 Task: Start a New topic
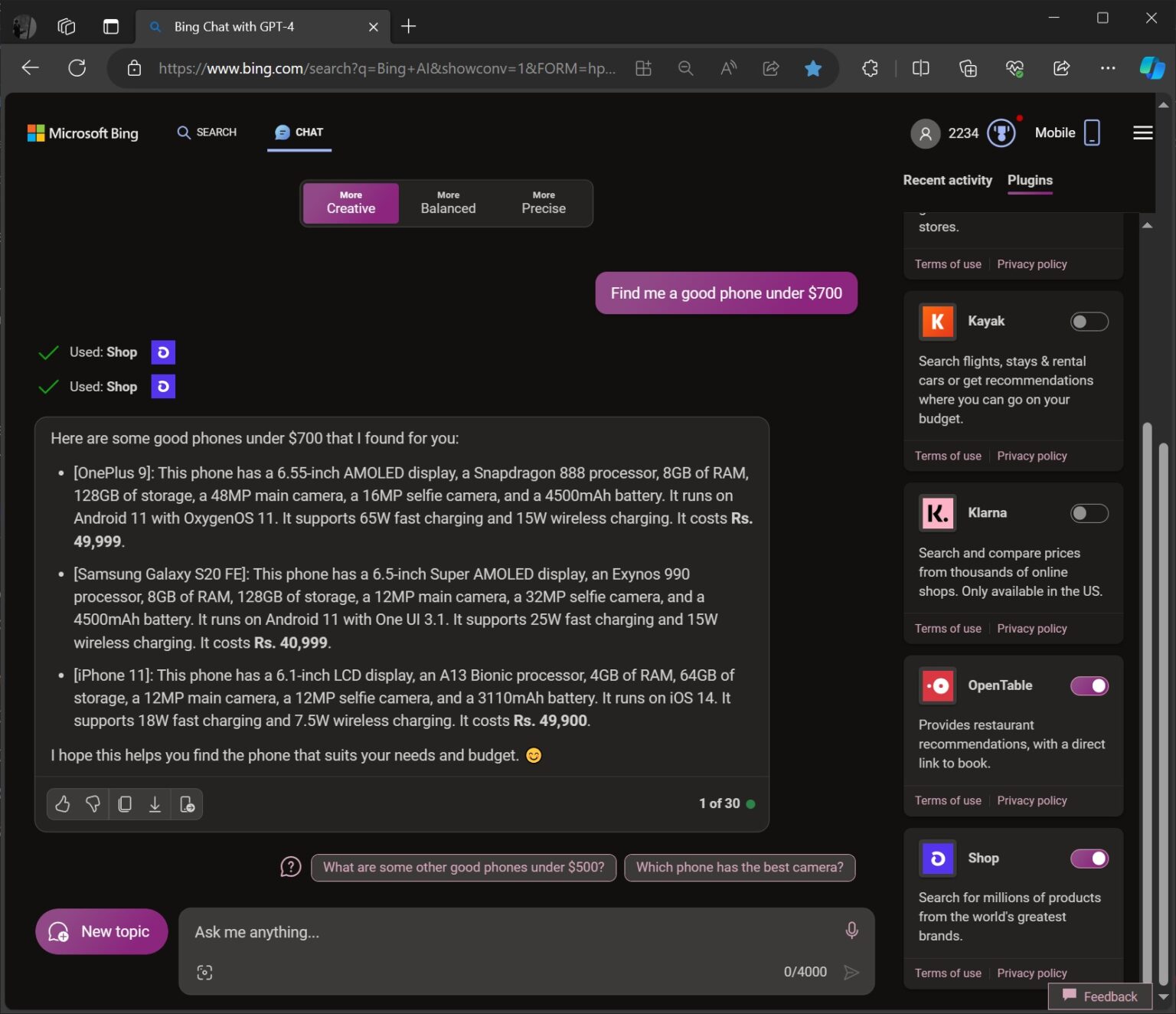coord(100,931)
